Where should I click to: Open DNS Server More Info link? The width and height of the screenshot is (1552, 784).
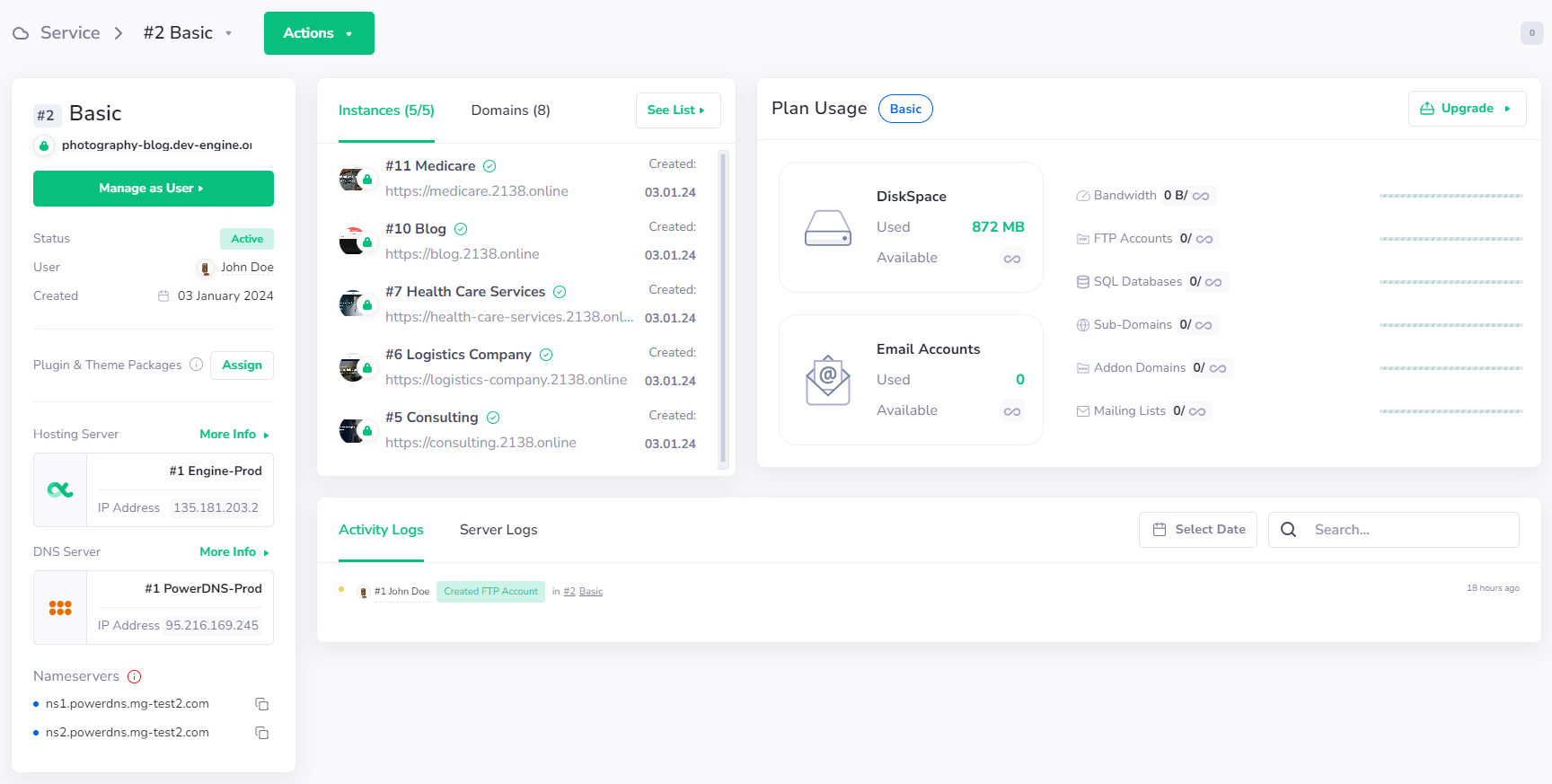234,552
